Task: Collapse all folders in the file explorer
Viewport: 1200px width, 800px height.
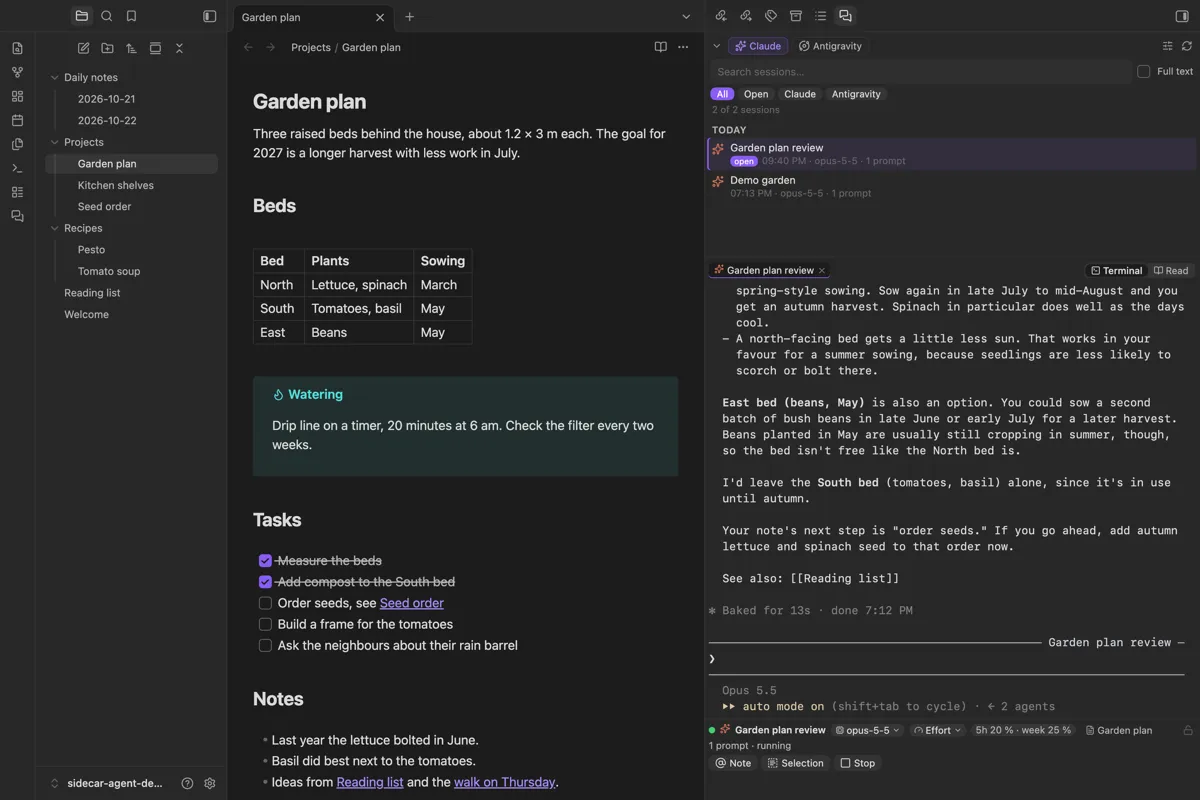Action: [x=179, y=48]
